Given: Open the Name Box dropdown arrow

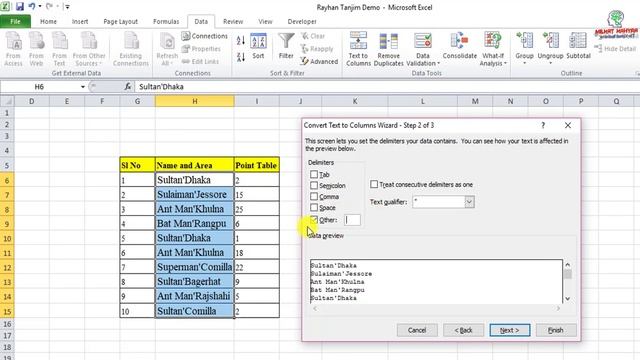Looking at the screenshot, I should tap(82, 87).
